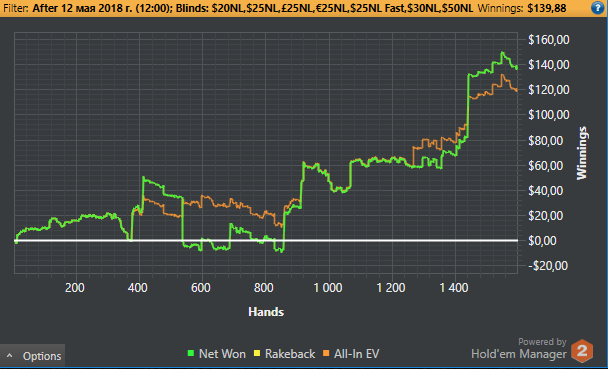
Task: Click the Filter: label in the header
Action: [x=16, y=8]
